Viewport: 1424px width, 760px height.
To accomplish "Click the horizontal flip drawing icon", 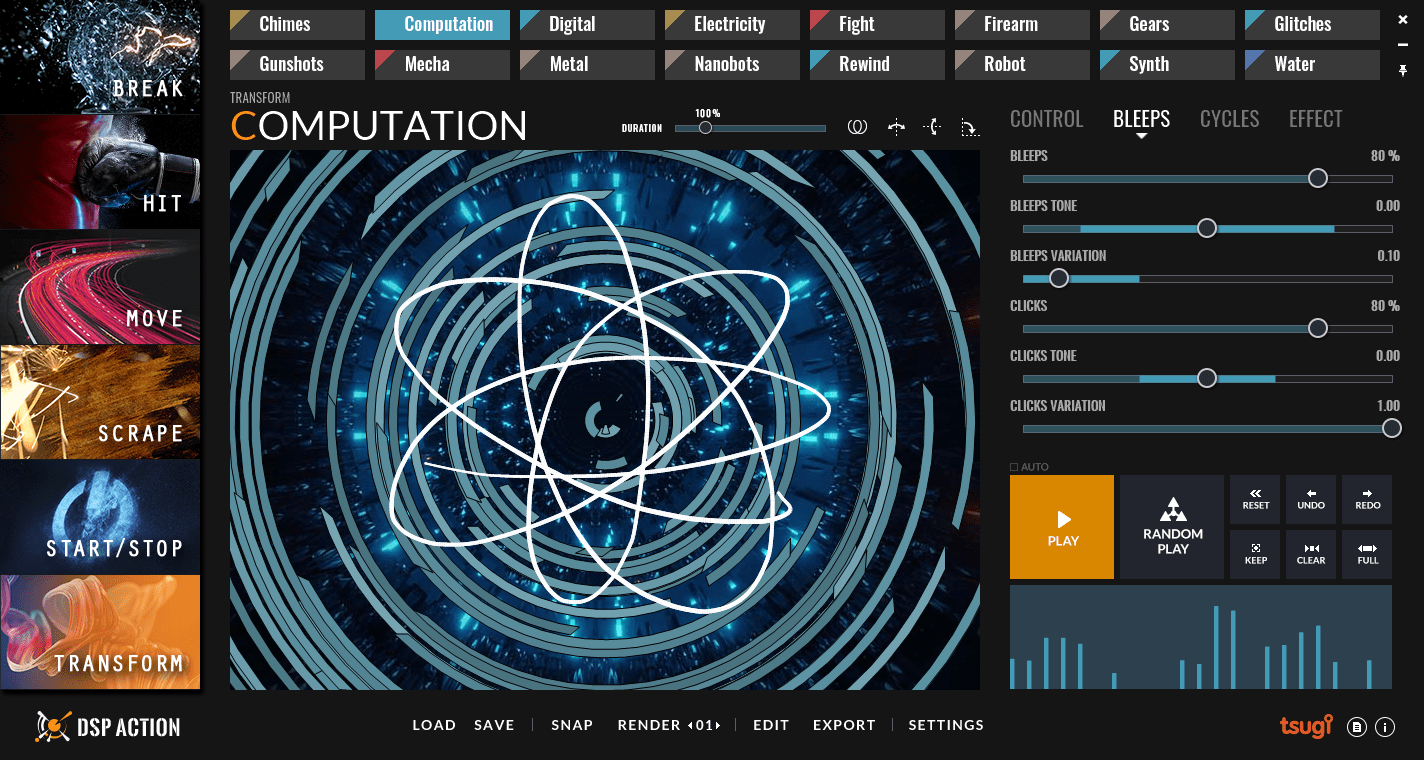I will pos(896,127).
